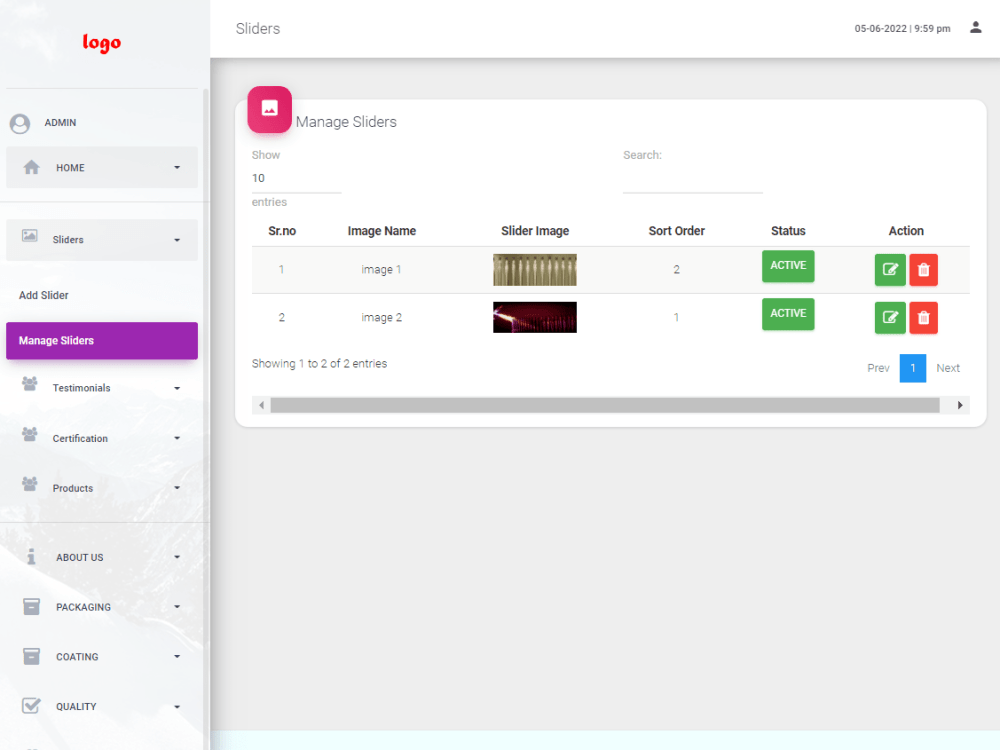Click "Showing 1 to 2 of 2 entries" text
This screenshot has height=750, width=1000.
click(x=320, y=364)
